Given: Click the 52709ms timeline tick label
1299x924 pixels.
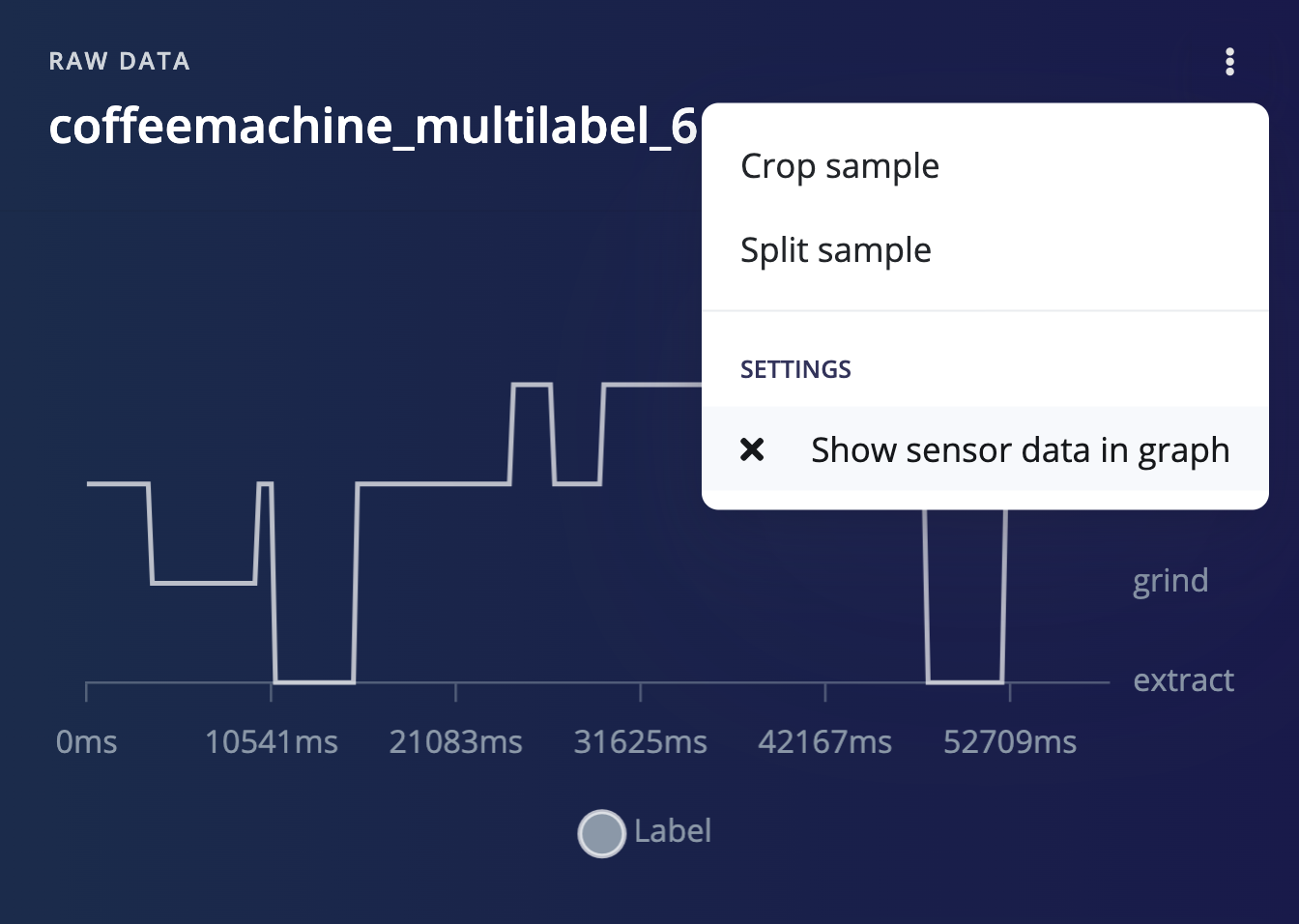Looking at the screenshot, I should pos(1010,742).
